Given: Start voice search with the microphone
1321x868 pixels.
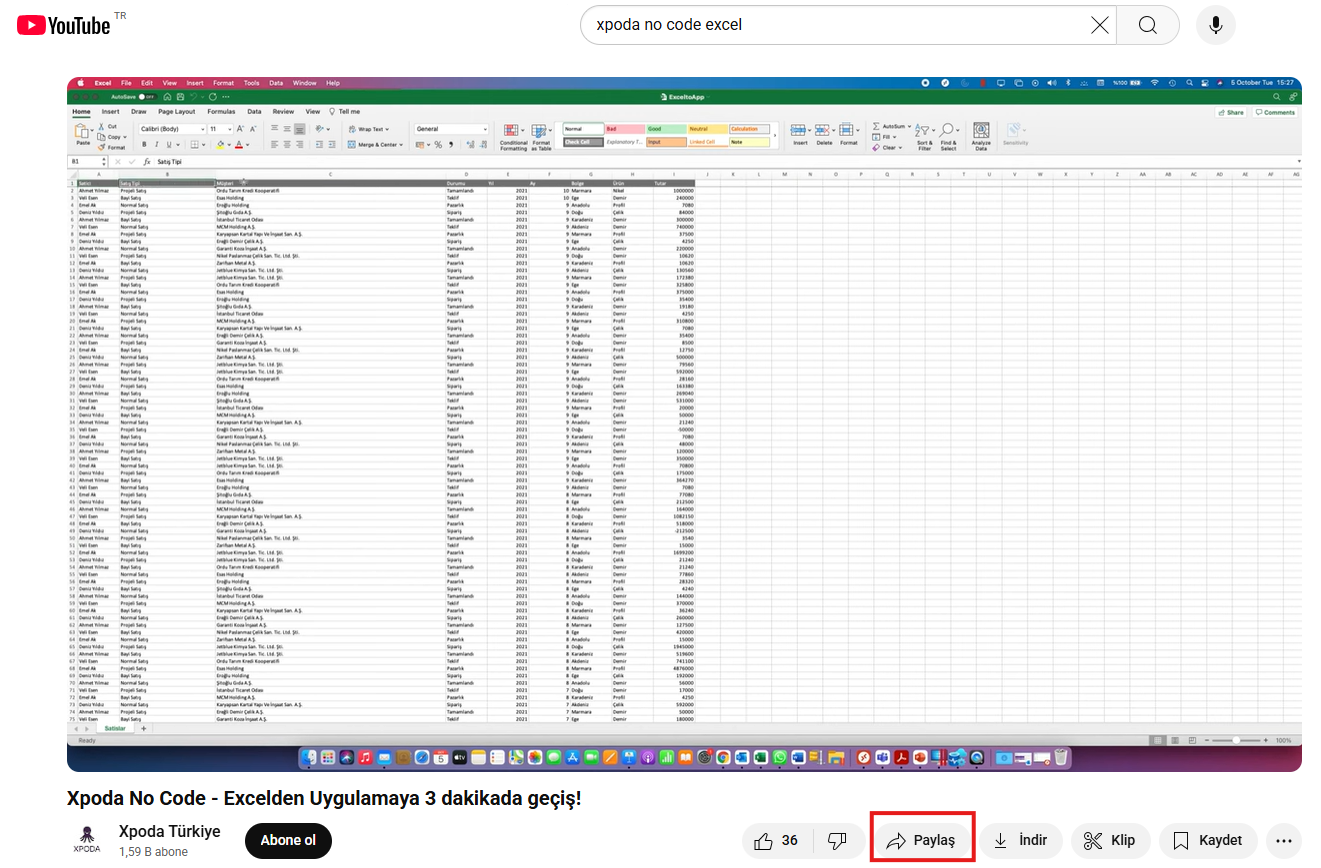Looking at the screenshot, I should pyautogui.click(x=1216, y=25).
